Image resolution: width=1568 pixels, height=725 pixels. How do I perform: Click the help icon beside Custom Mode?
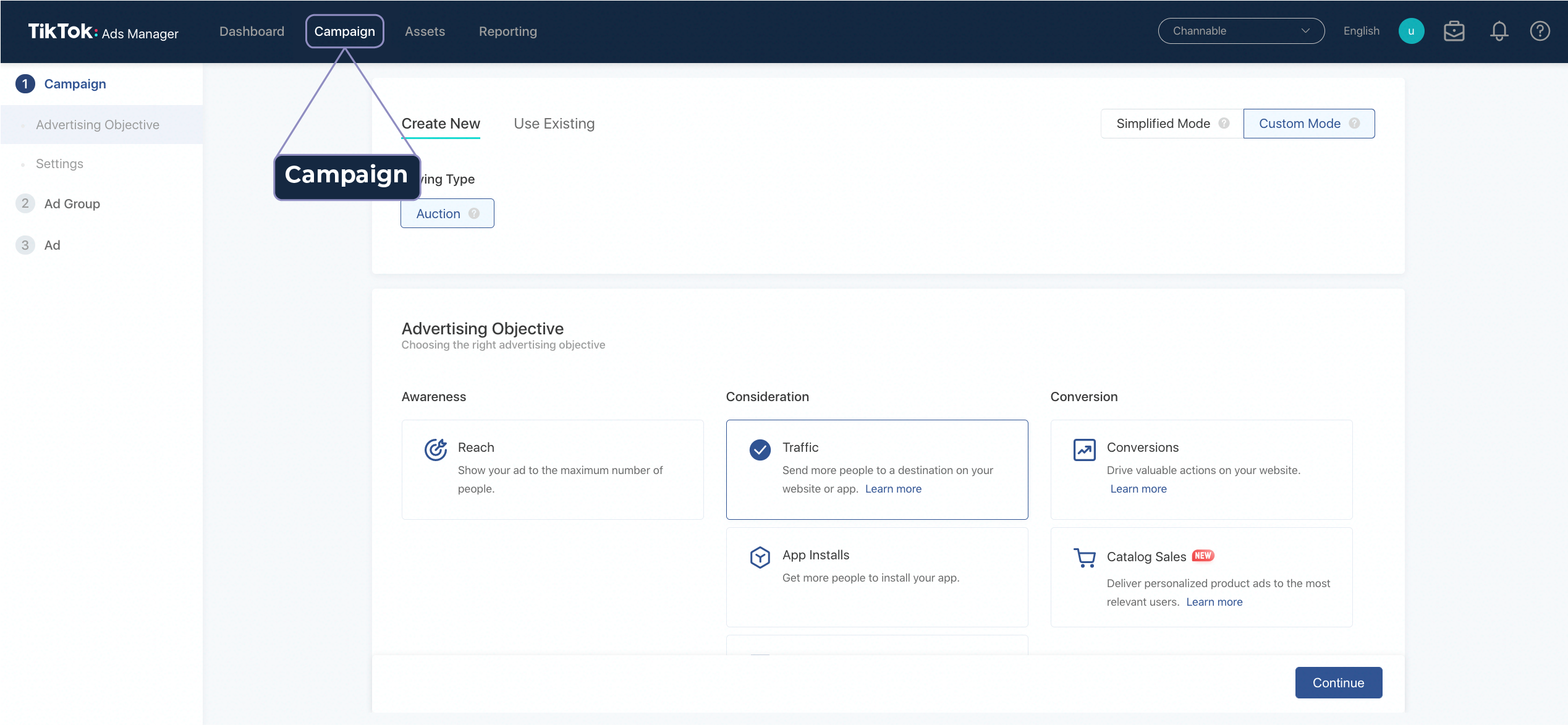click(x=1354, y=123)
